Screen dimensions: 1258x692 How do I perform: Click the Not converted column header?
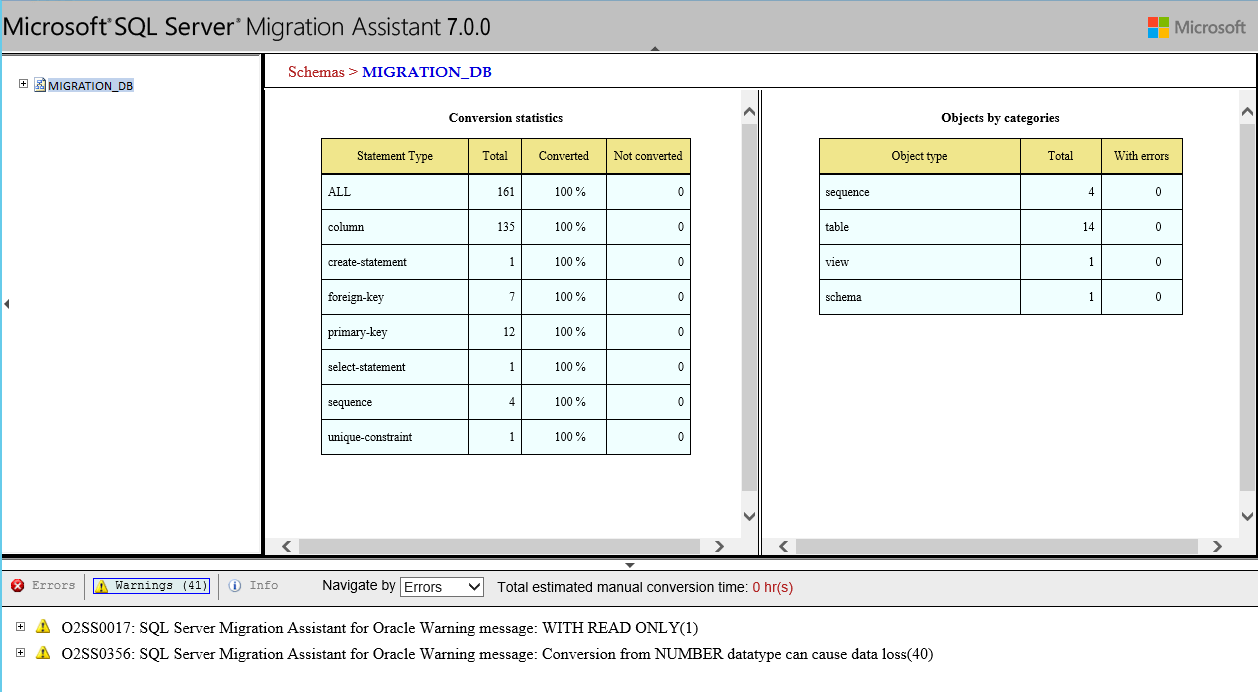(x=648, y=156)
